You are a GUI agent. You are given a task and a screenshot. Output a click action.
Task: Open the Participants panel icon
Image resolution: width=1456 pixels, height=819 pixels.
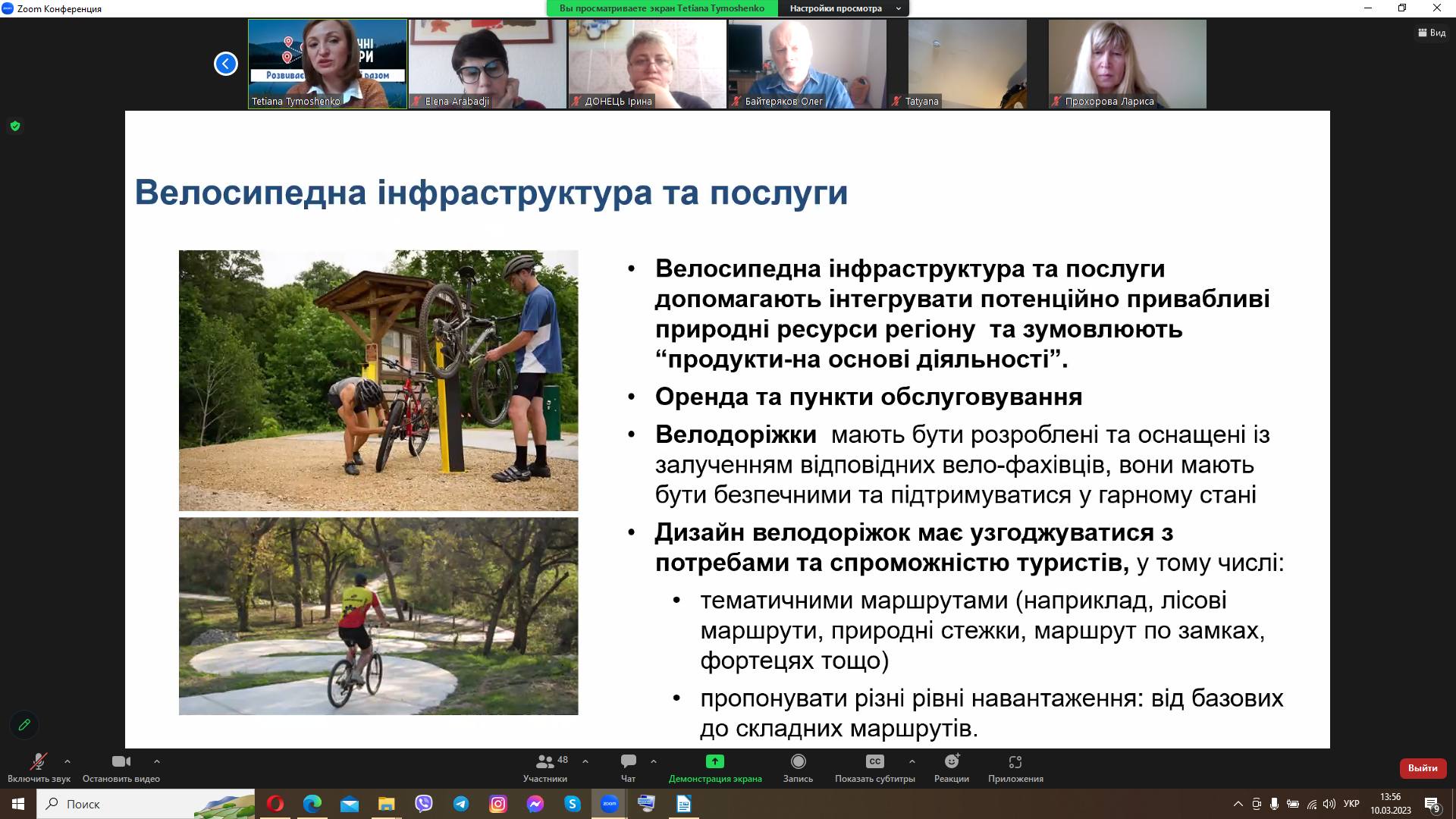click(x=544, y=761)
